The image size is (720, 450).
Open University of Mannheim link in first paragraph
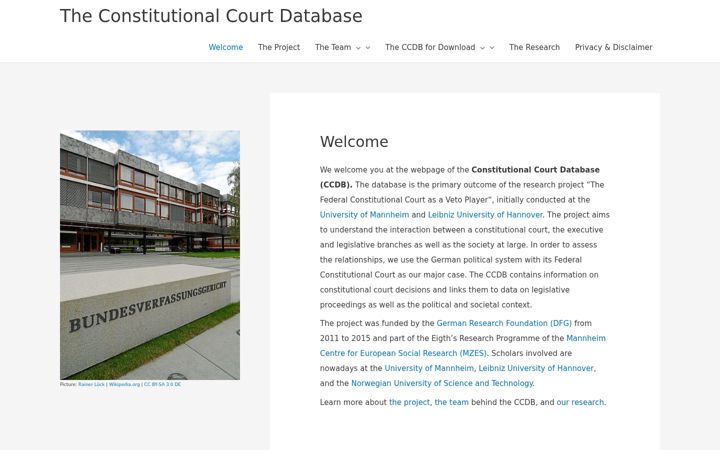point(364,215)
